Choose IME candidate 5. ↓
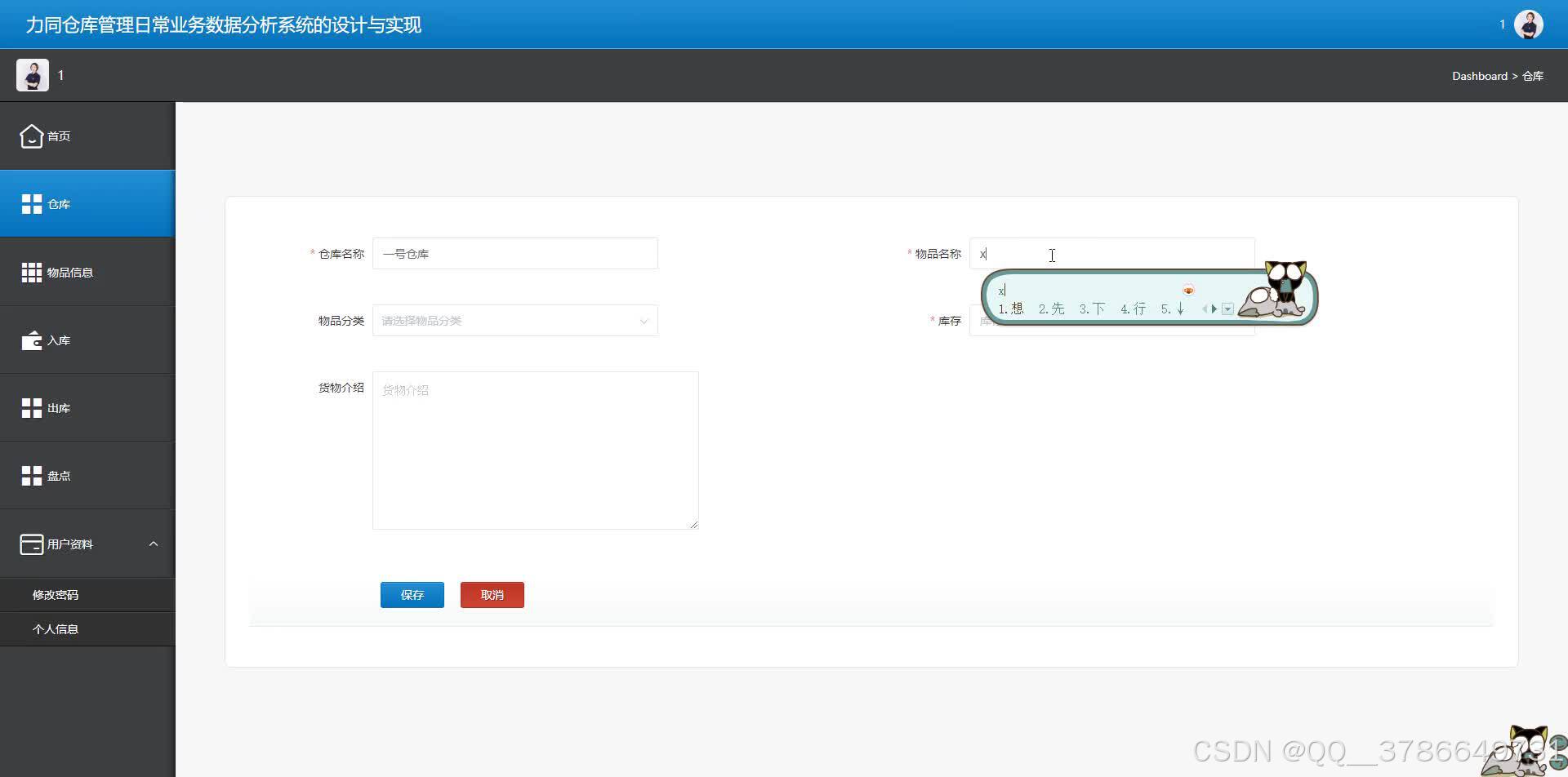 tap(1173, 309)
